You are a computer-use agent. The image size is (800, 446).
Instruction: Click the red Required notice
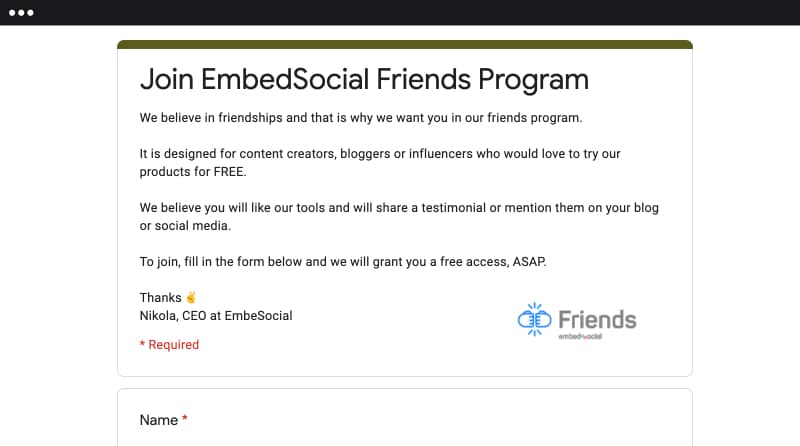click(169, 345)
